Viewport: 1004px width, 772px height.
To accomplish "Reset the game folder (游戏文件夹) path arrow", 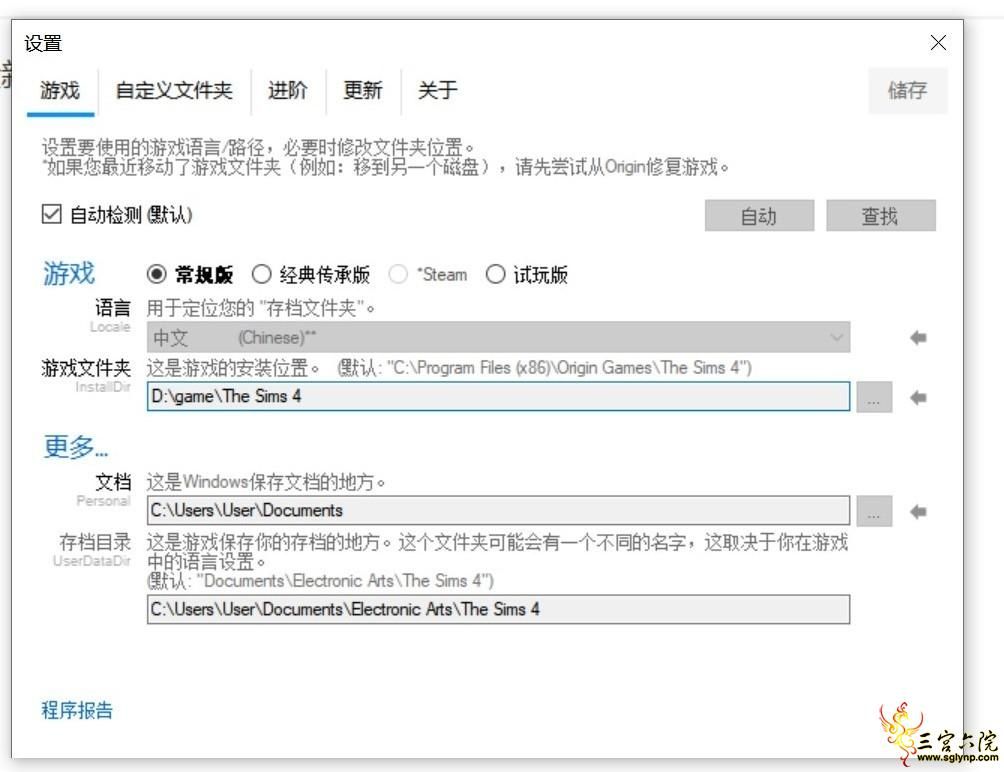I will click(x=918, y=398).
